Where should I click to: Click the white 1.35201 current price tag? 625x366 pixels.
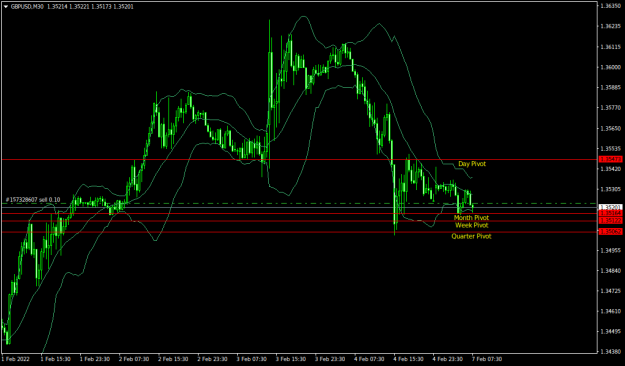pos(611,207)
